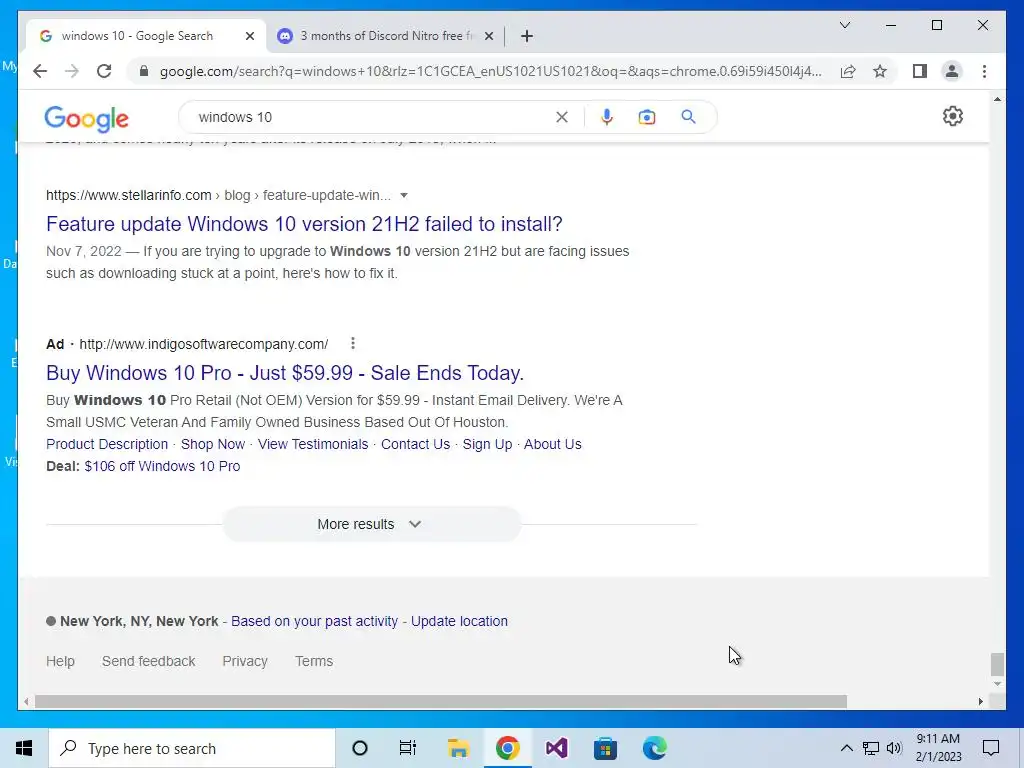The width and height of the screenshot is (1024, 768).
Task: Click Based on your past activity
Action: [314, 621]
